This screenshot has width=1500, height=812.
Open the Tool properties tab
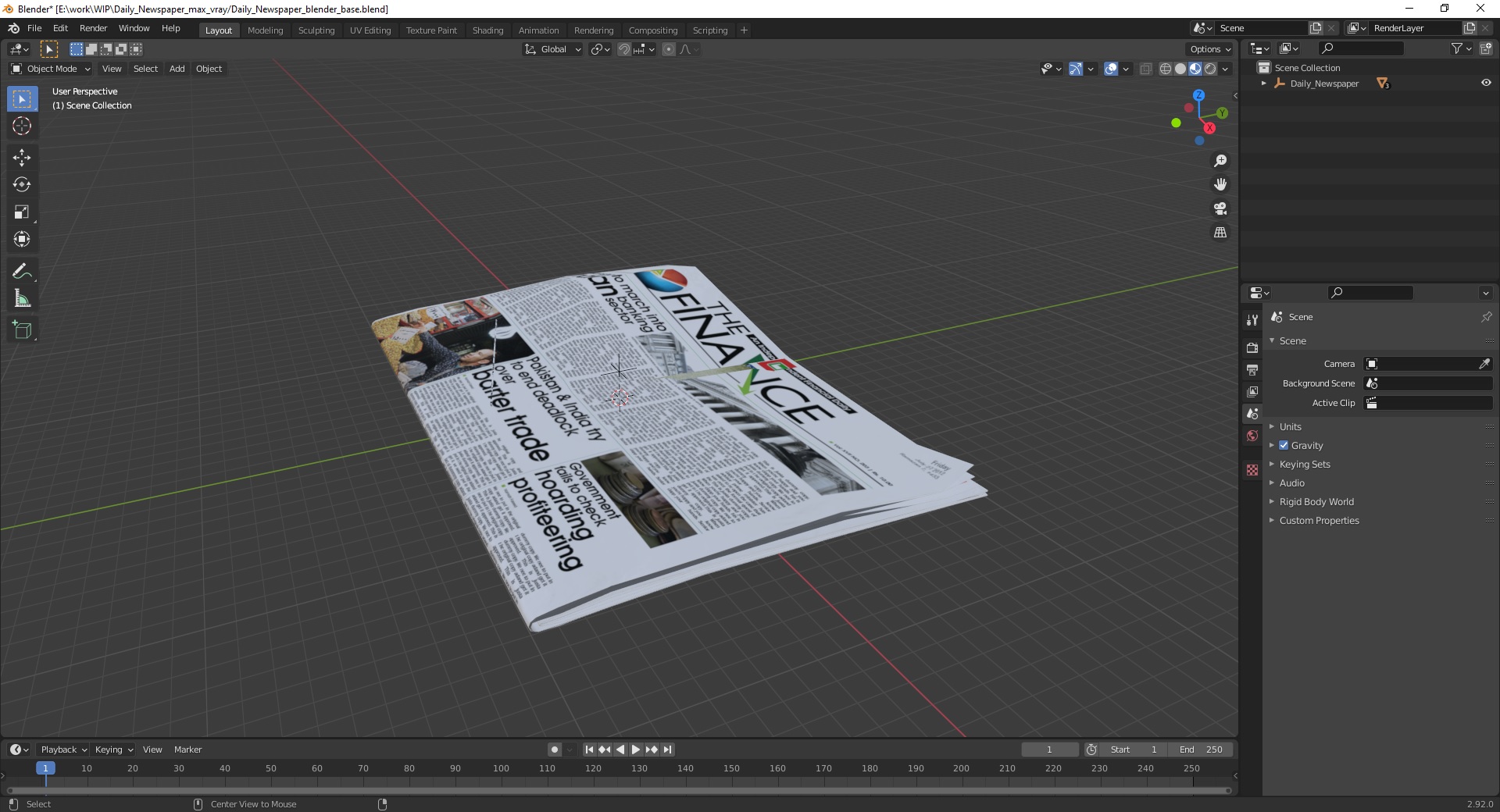point(1252,320)
